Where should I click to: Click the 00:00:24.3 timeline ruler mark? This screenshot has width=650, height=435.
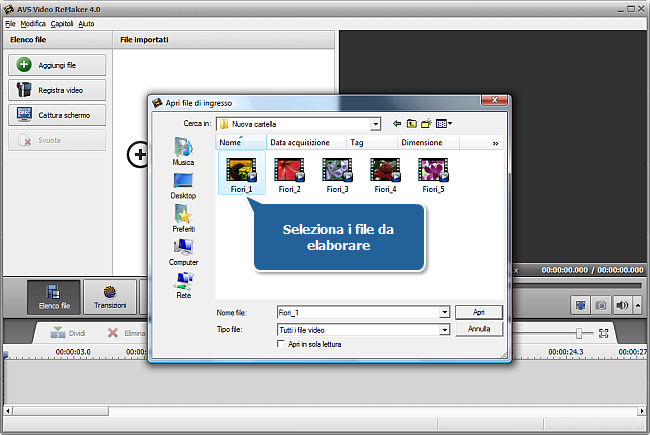click(x=565, y=352)
